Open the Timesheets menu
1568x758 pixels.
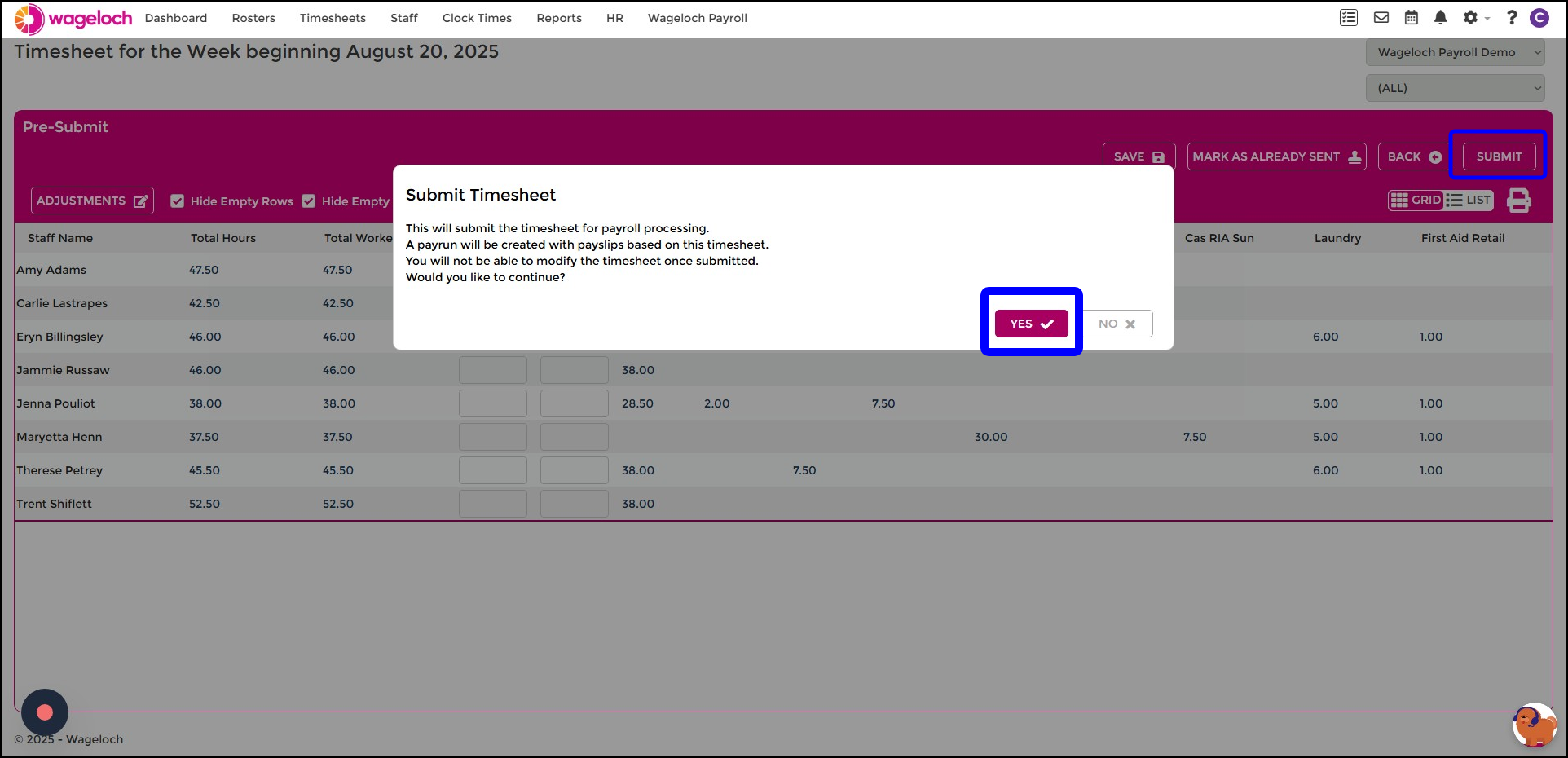click(333, 18)
